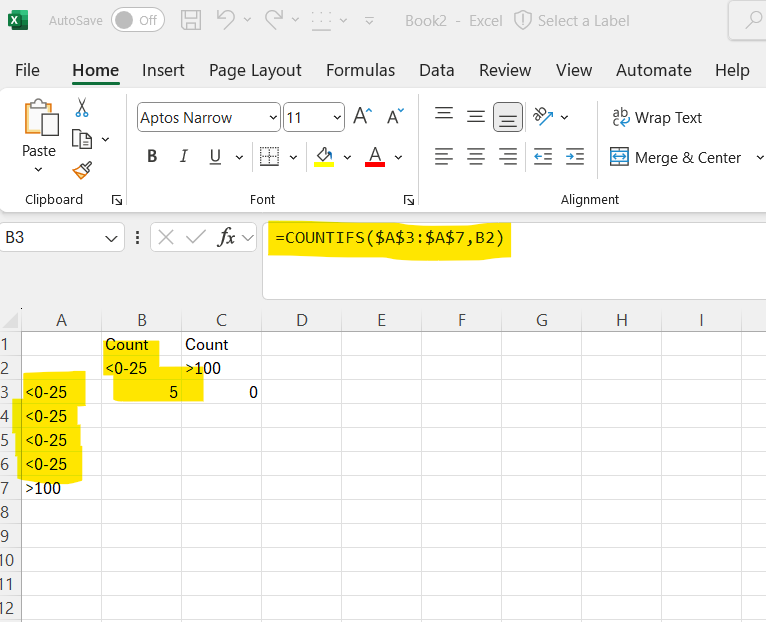Open the Font settings dialog launcher
The height and width of the screenshot is (622, 766).
click(x=409, y=200)
